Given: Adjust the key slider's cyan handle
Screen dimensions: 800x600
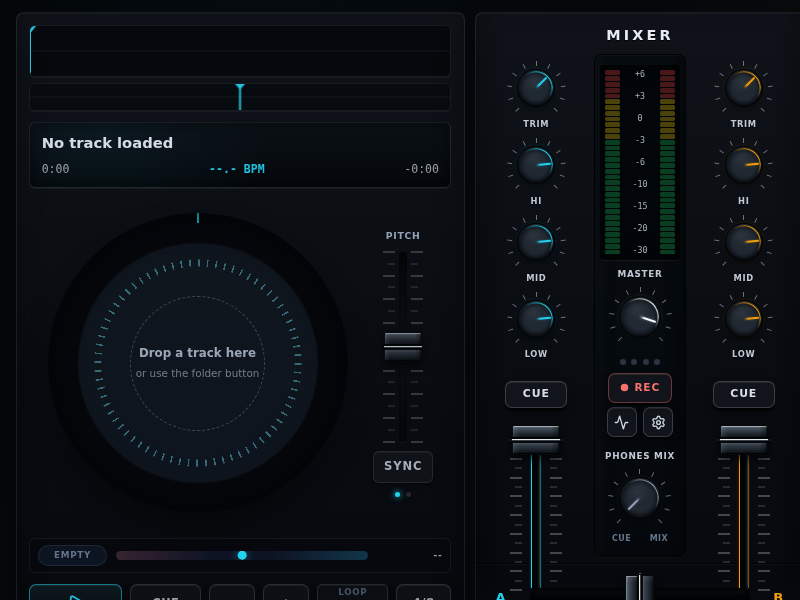Looking at the screenshot, I should click(x=242, y=555).
